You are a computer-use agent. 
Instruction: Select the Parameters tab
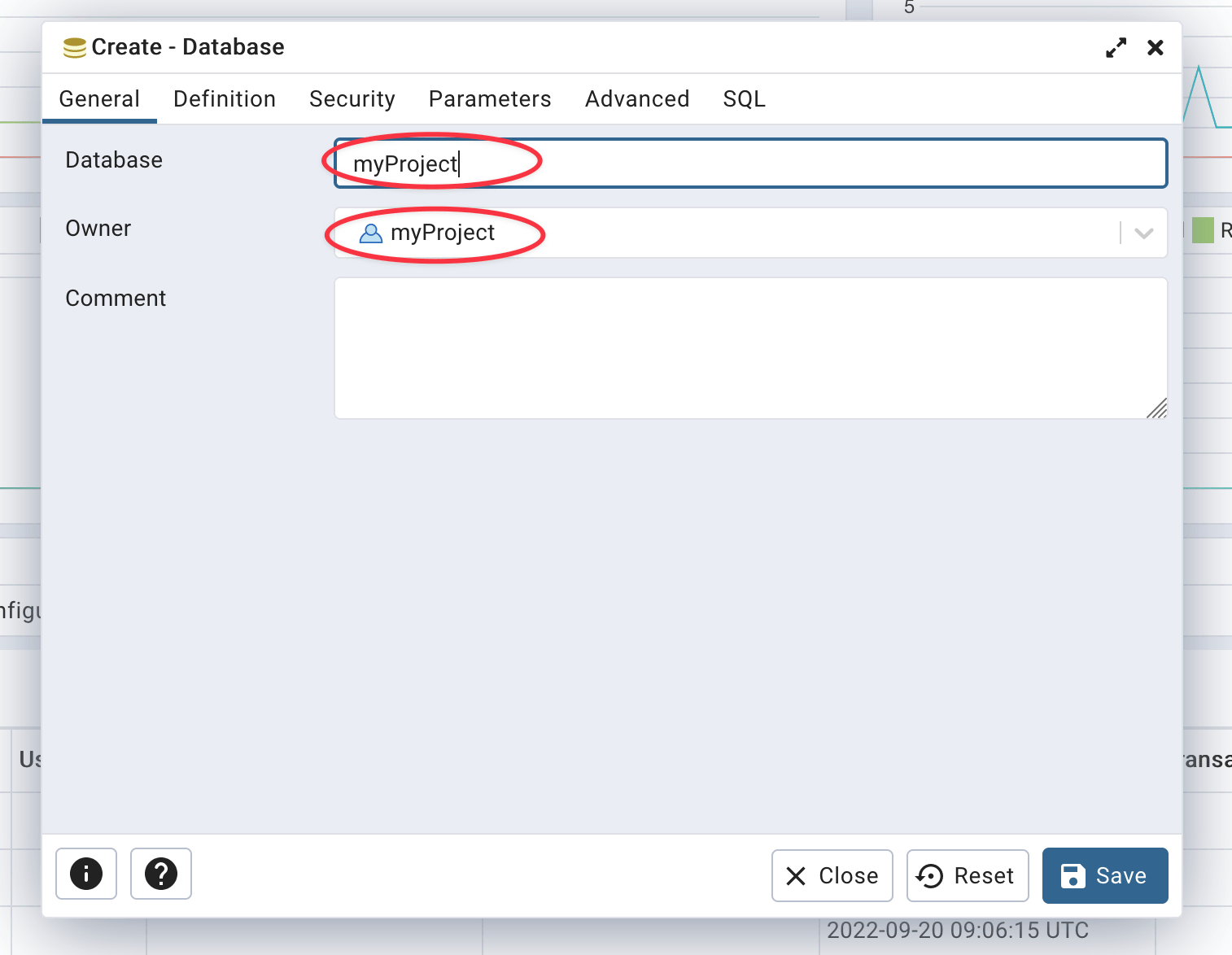[x=490, y=98]
